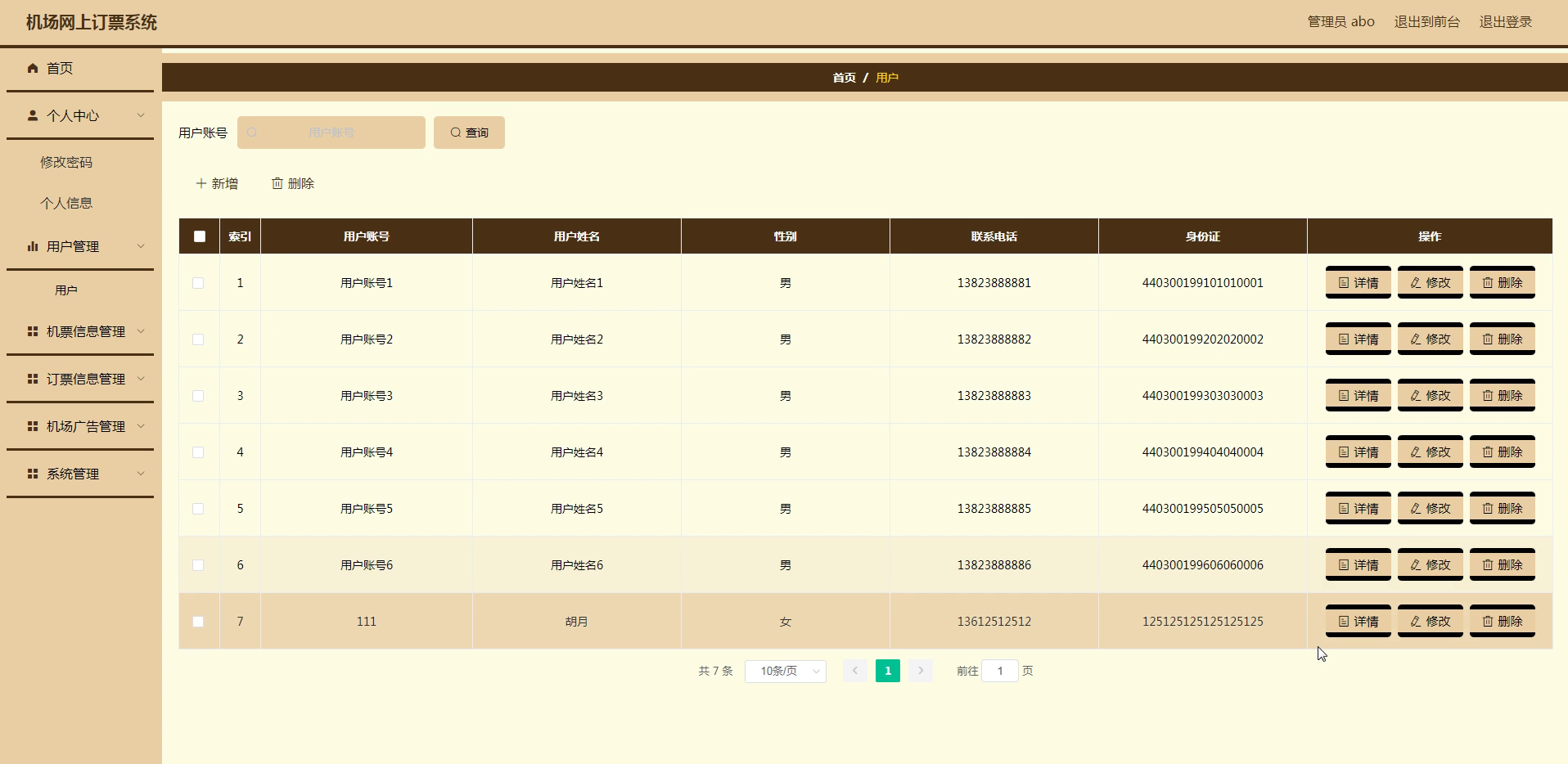Expand the 机票信息管理 chevron
The height and width of the screenshot is (764, 1568).
pyautogui.click(x=141, y=331)
